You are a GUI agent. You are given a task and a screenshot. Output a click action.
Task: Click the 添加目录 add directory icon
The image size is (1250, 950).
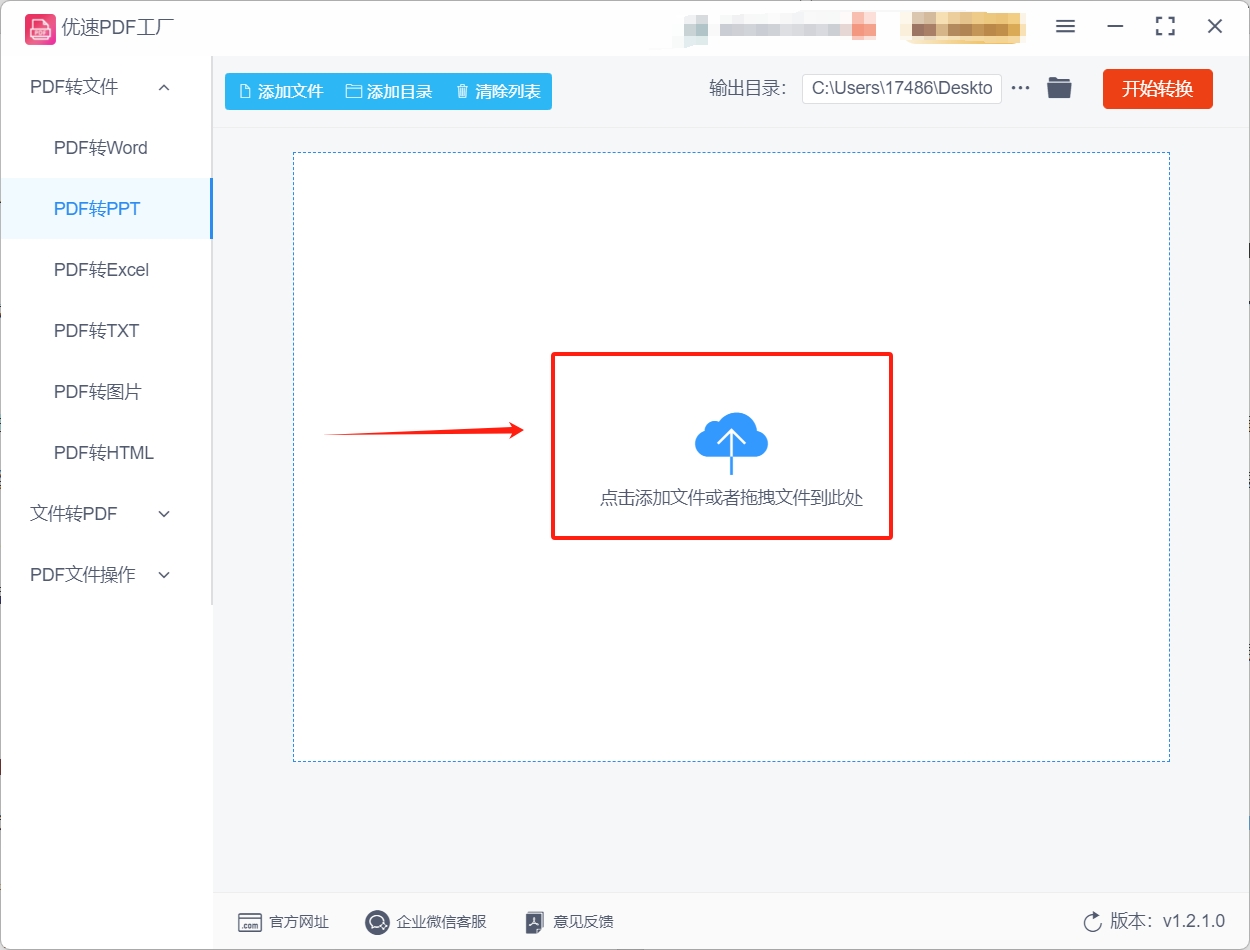352,91
